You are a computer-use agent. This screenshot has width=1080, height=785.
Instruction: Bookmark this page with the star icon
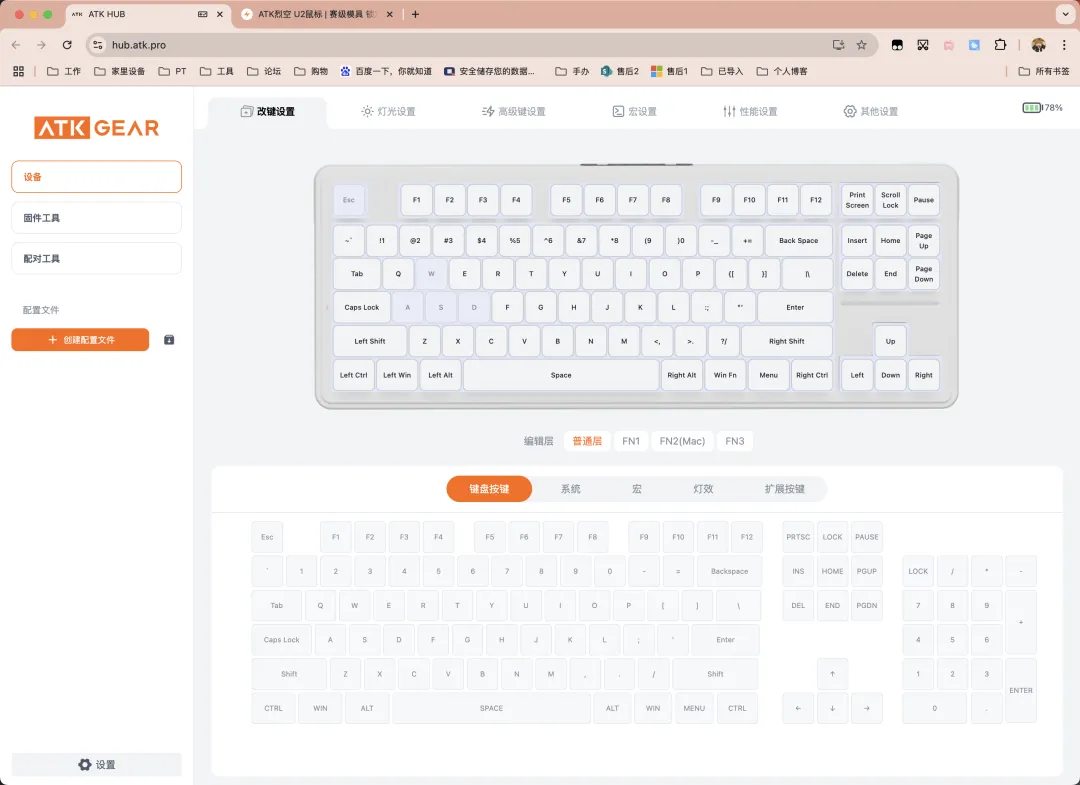(x=861, y=45)
